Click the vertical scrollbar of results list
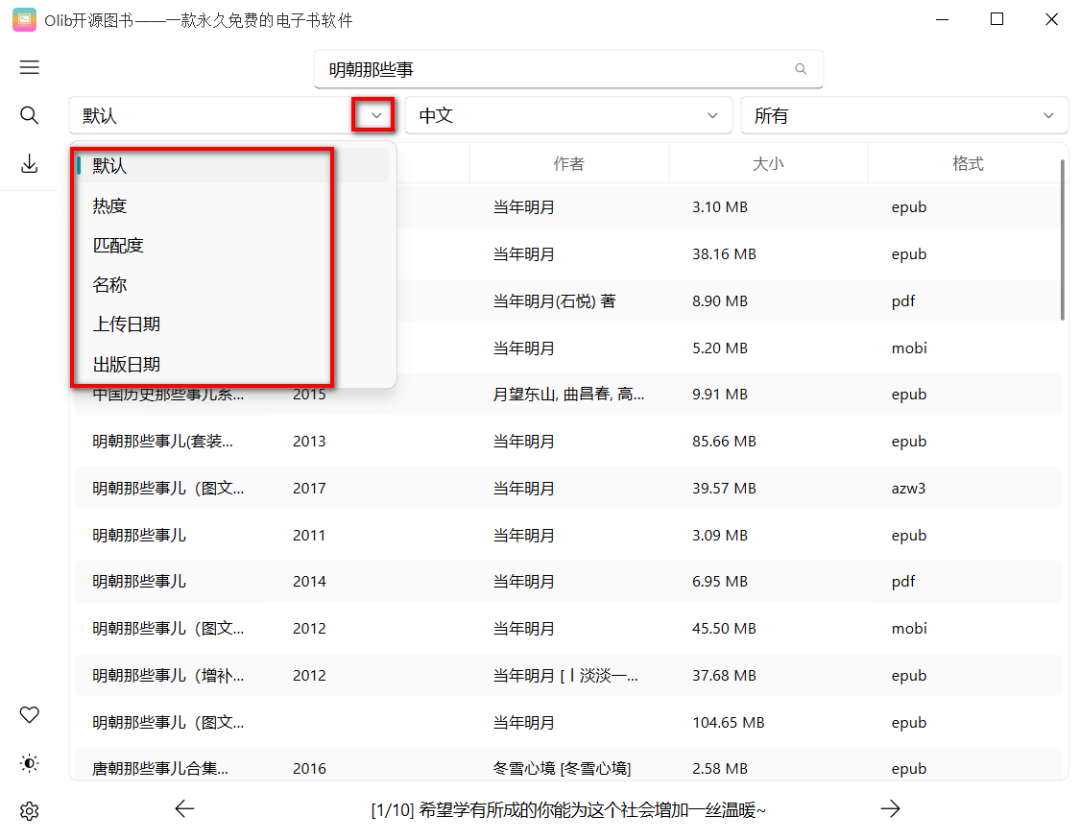 [x=1062, y=240]
